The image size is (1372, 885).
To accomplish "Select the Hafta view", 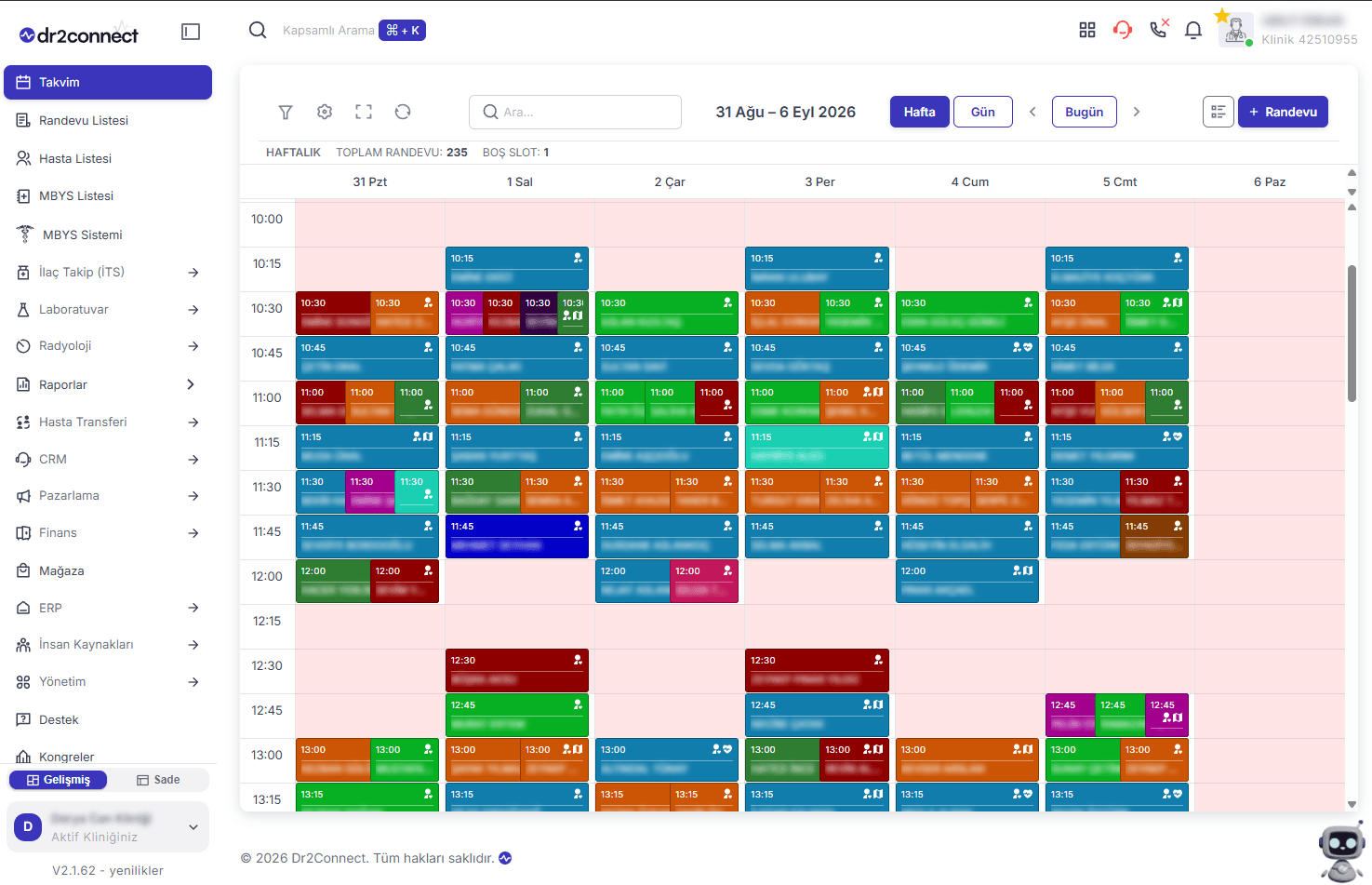I will click(x=919, y=112).
